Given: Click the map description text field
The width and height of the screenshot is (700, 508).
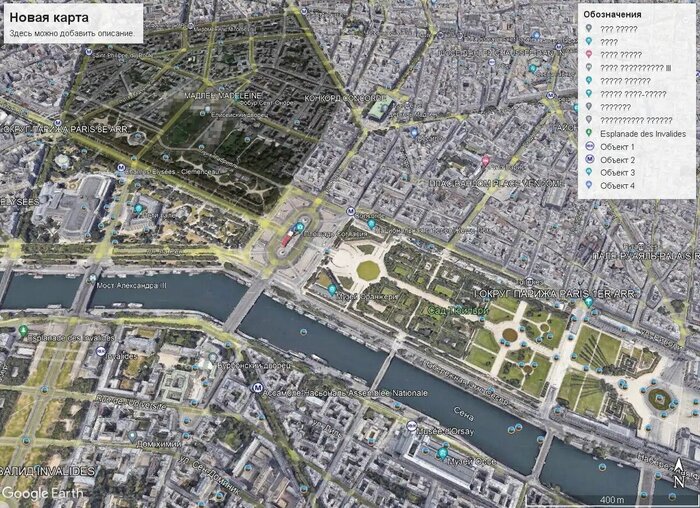Looking at the screenshot, I should pos(71,33).
